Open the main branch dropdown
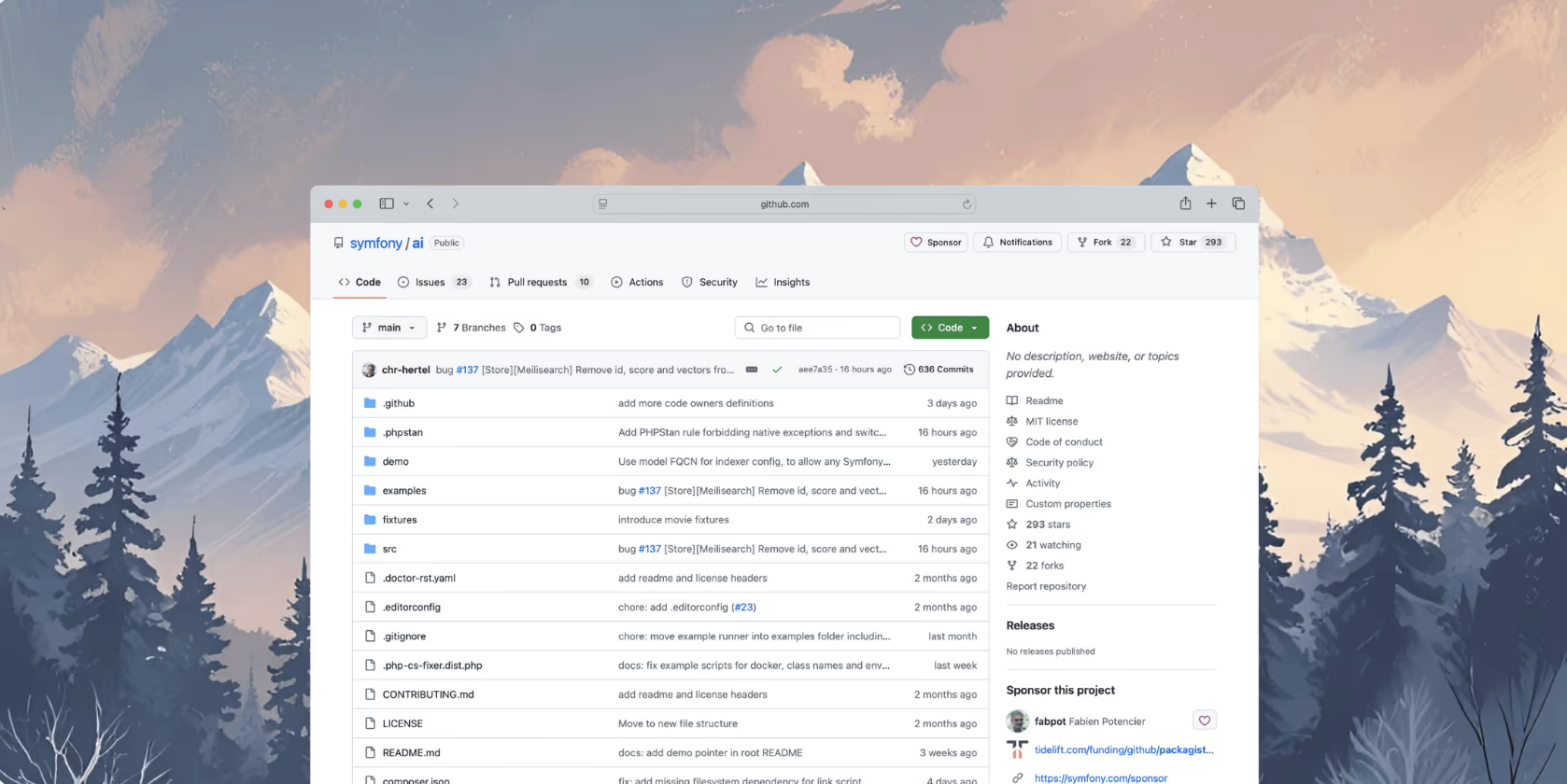The width and height of the screenshot is (1567, 784). [x=389, y=328]
